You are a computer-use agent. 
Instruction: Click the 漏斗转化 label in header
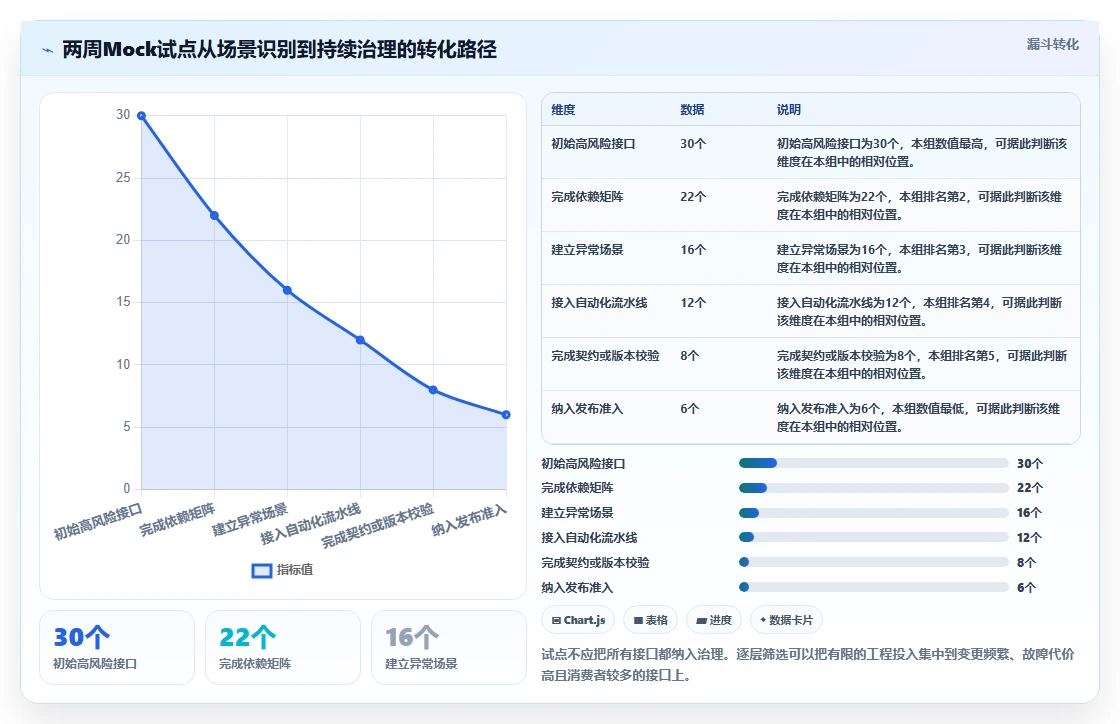tap(1052, 44)
